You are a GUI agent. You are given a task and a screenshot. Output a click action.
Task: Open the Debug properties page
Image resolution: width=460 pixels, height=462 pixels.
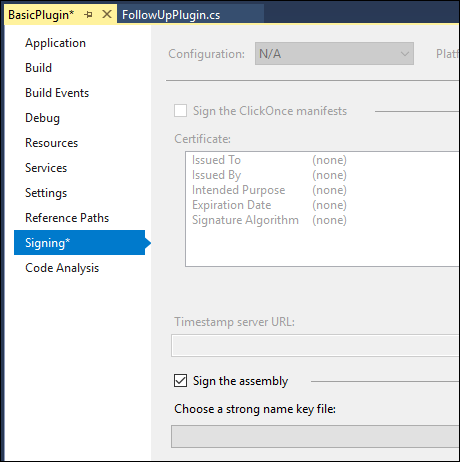(42, 118)
